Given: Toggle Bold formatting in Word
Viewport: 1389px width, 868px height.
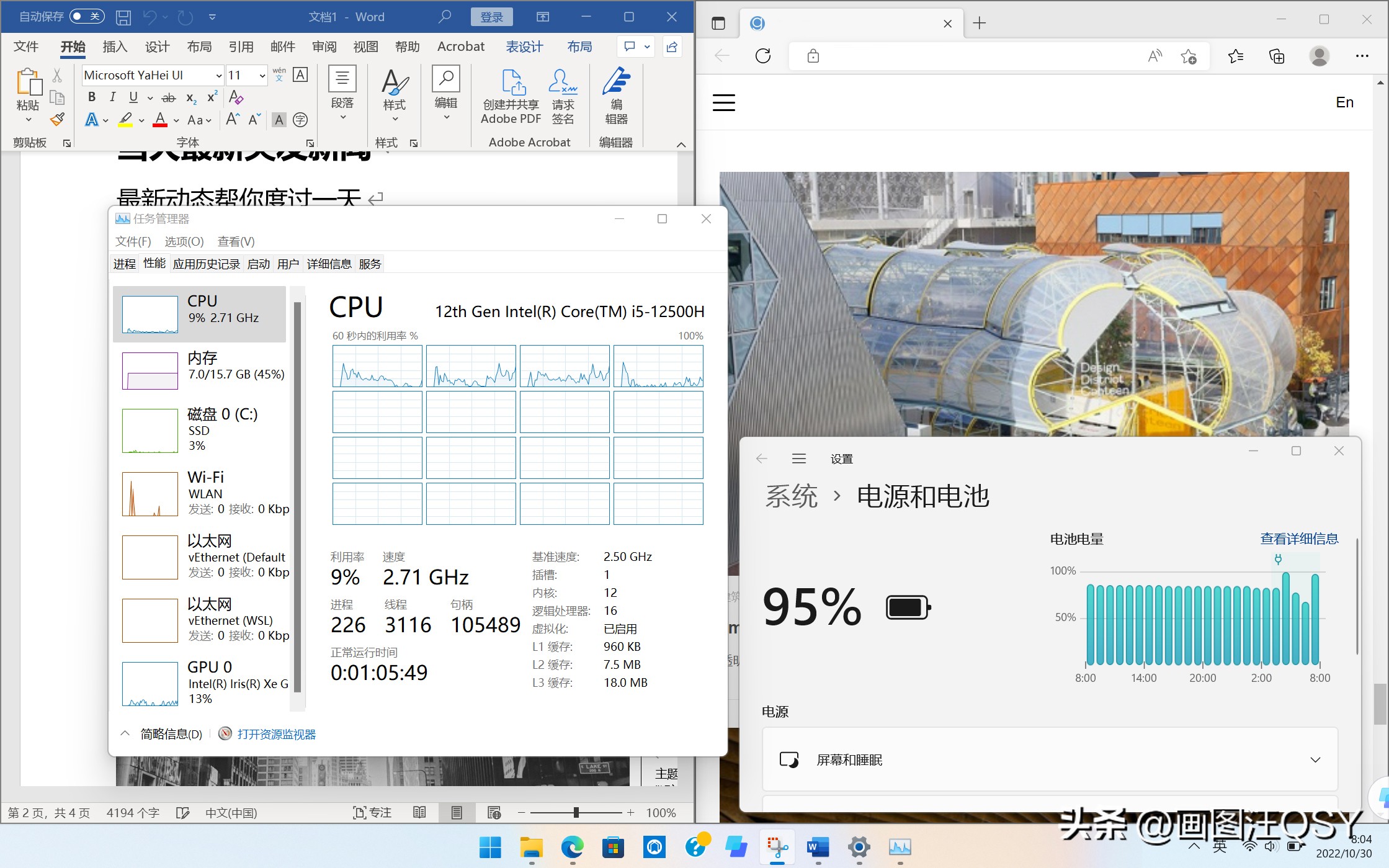Looking at the screenshot, I should [92, 97].
